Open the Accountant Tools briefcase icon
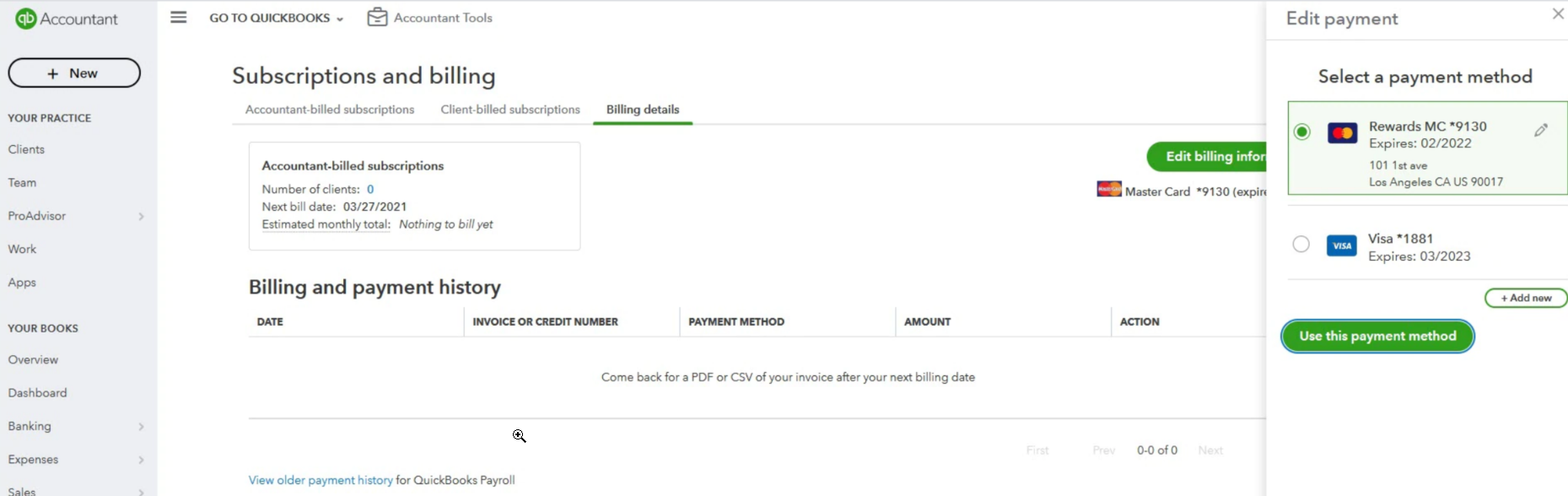This screenshot has width=1568, height=496. [377, 16]
